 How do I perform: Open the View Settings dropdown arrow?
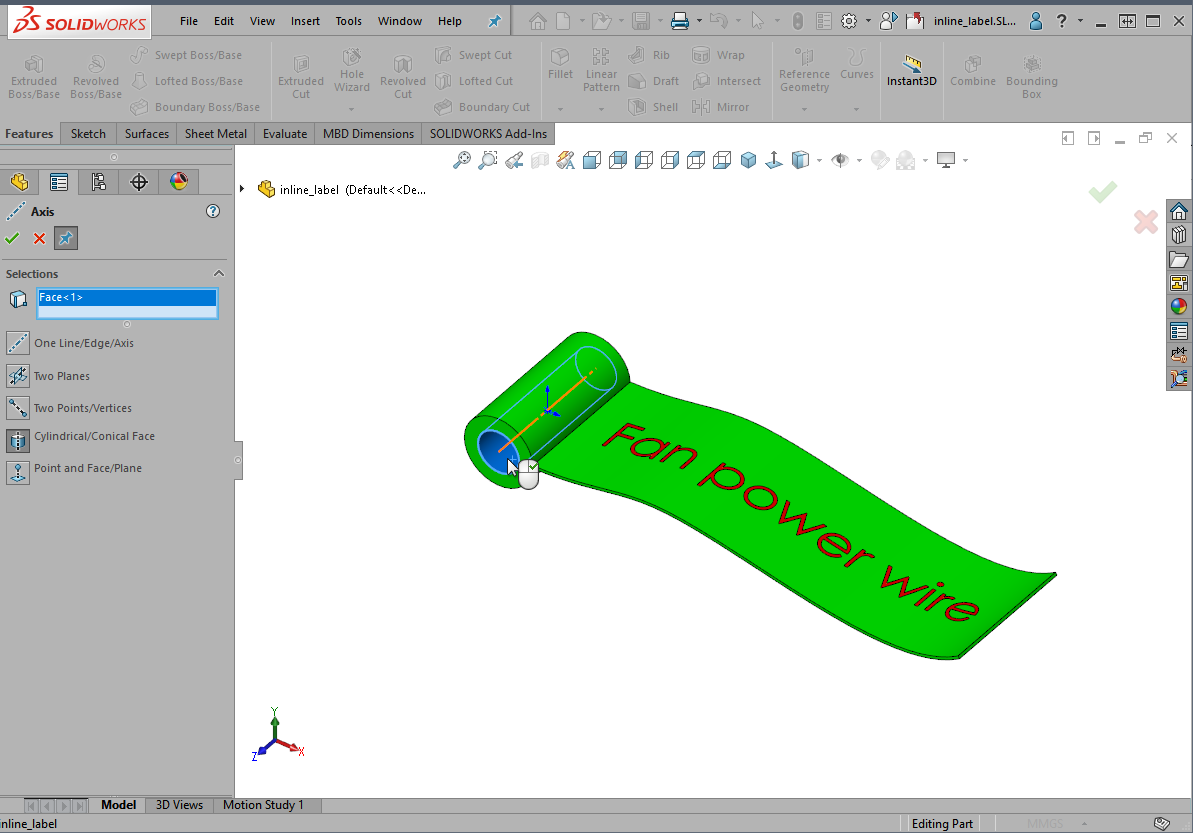tap(965, 161)
